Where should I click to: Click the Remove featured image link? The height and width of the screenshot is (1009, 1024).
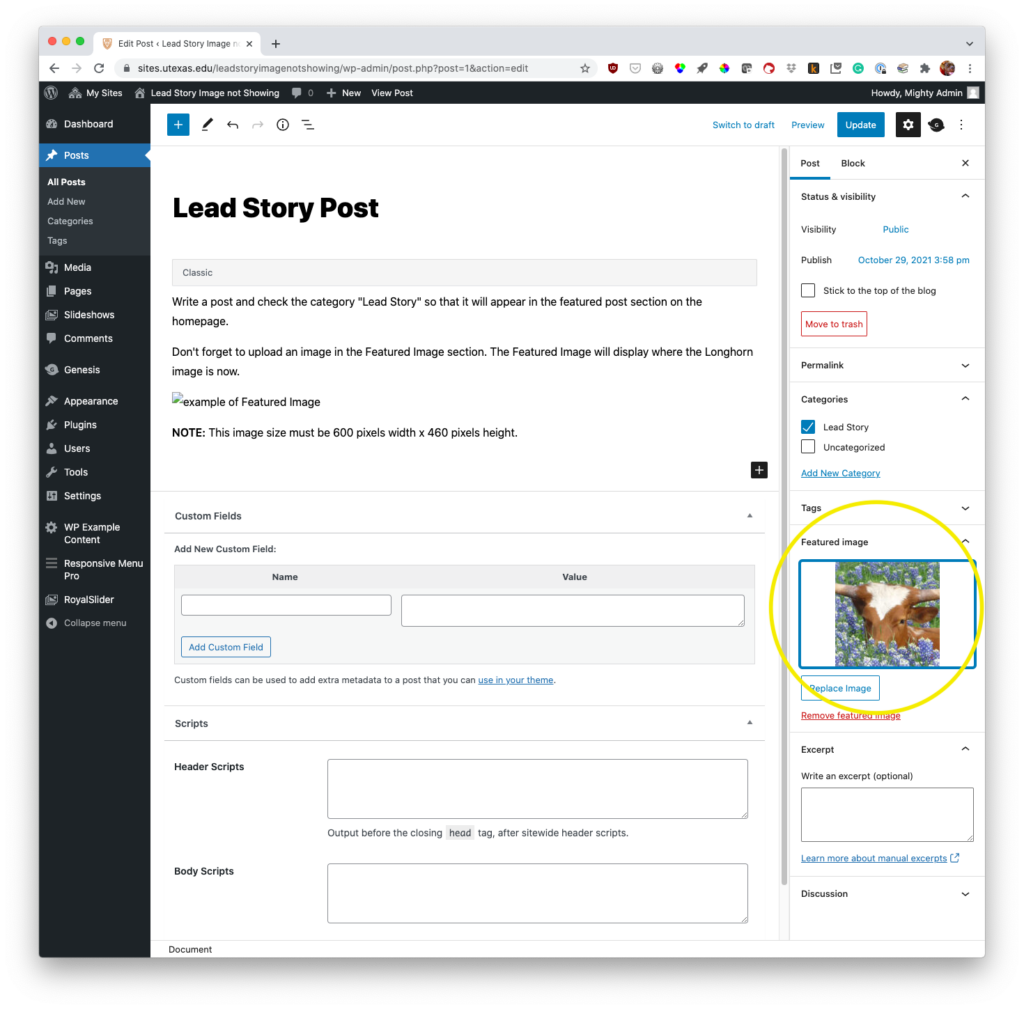pyautogui.click(x=850, y=716)
